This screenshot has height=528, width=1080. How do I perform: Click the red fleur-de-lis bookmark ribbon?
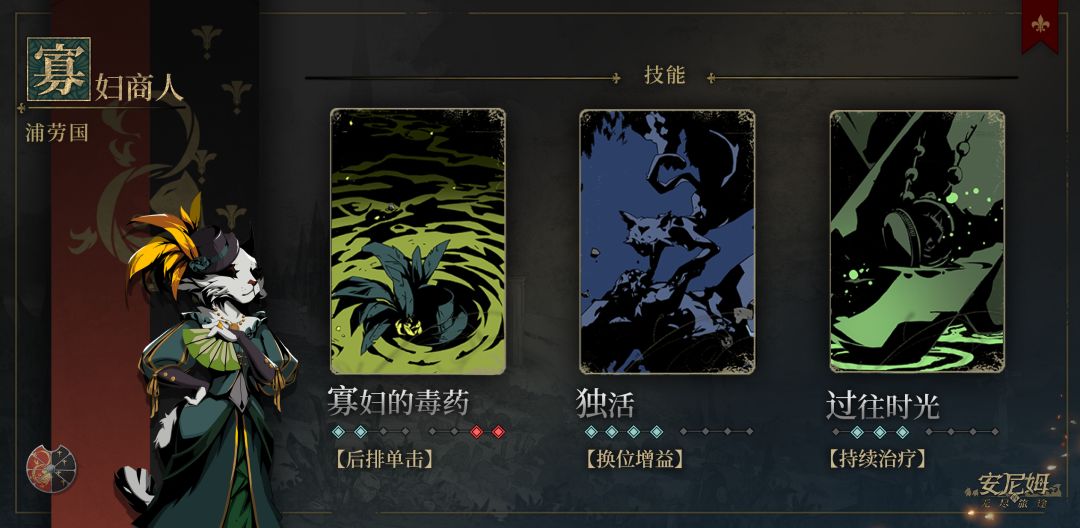1040,25
